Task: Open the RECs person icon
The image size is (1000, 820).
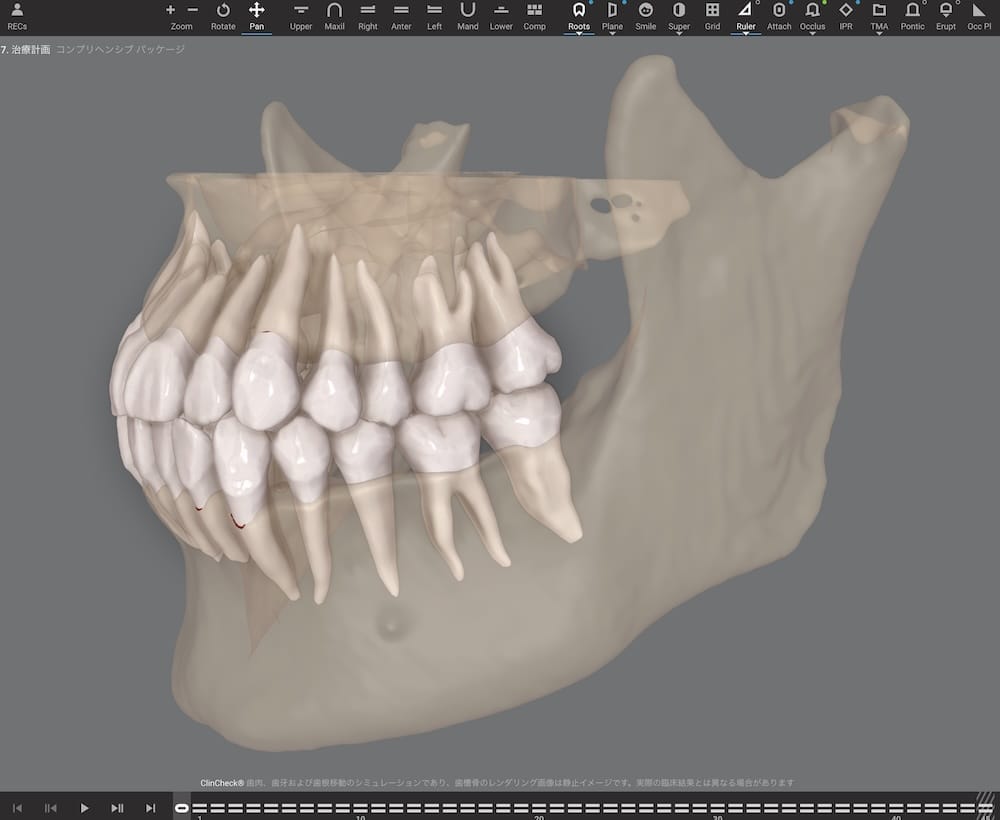Action: 17,10
